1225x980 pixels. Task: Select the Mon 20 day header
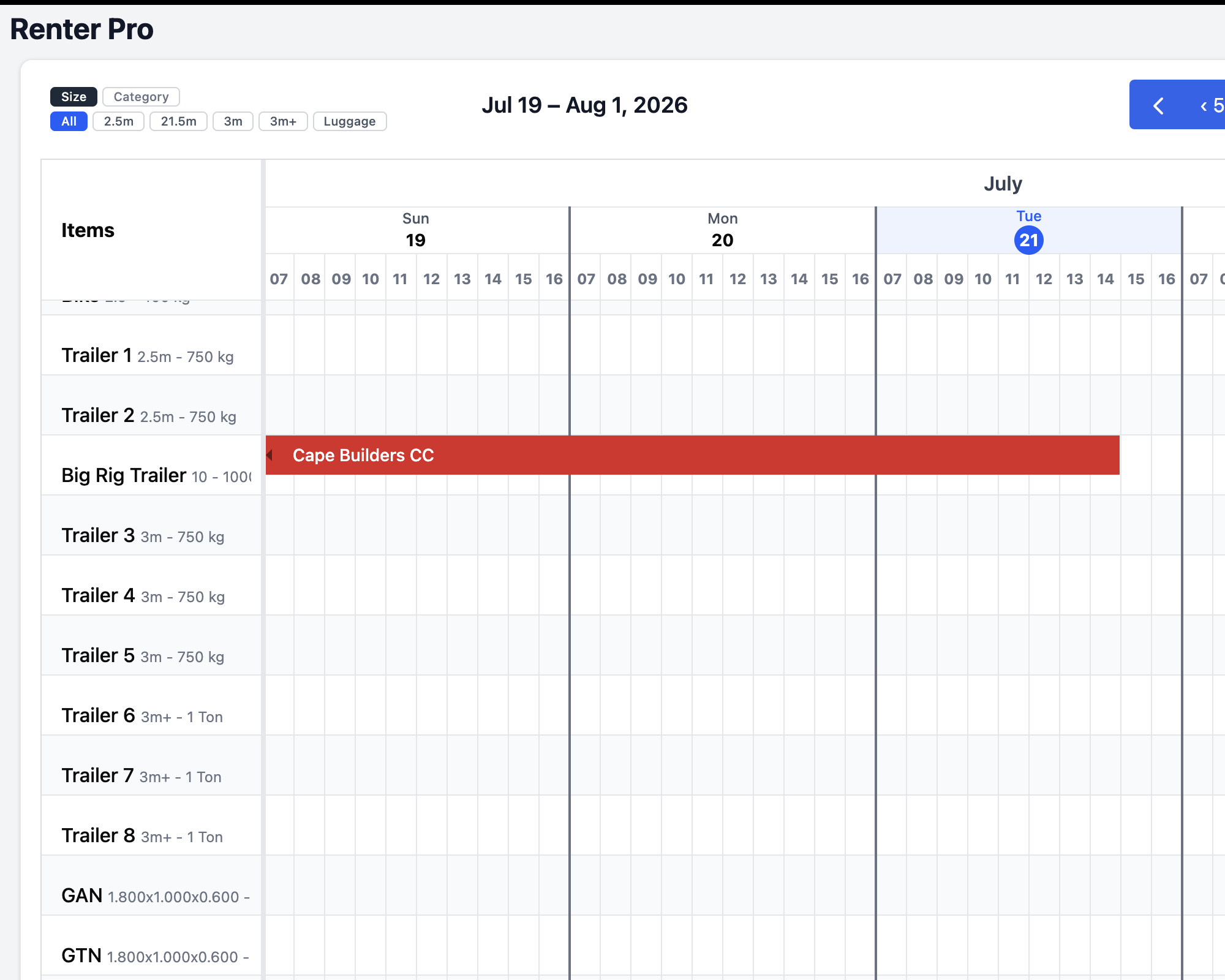(x=723, y=230)
